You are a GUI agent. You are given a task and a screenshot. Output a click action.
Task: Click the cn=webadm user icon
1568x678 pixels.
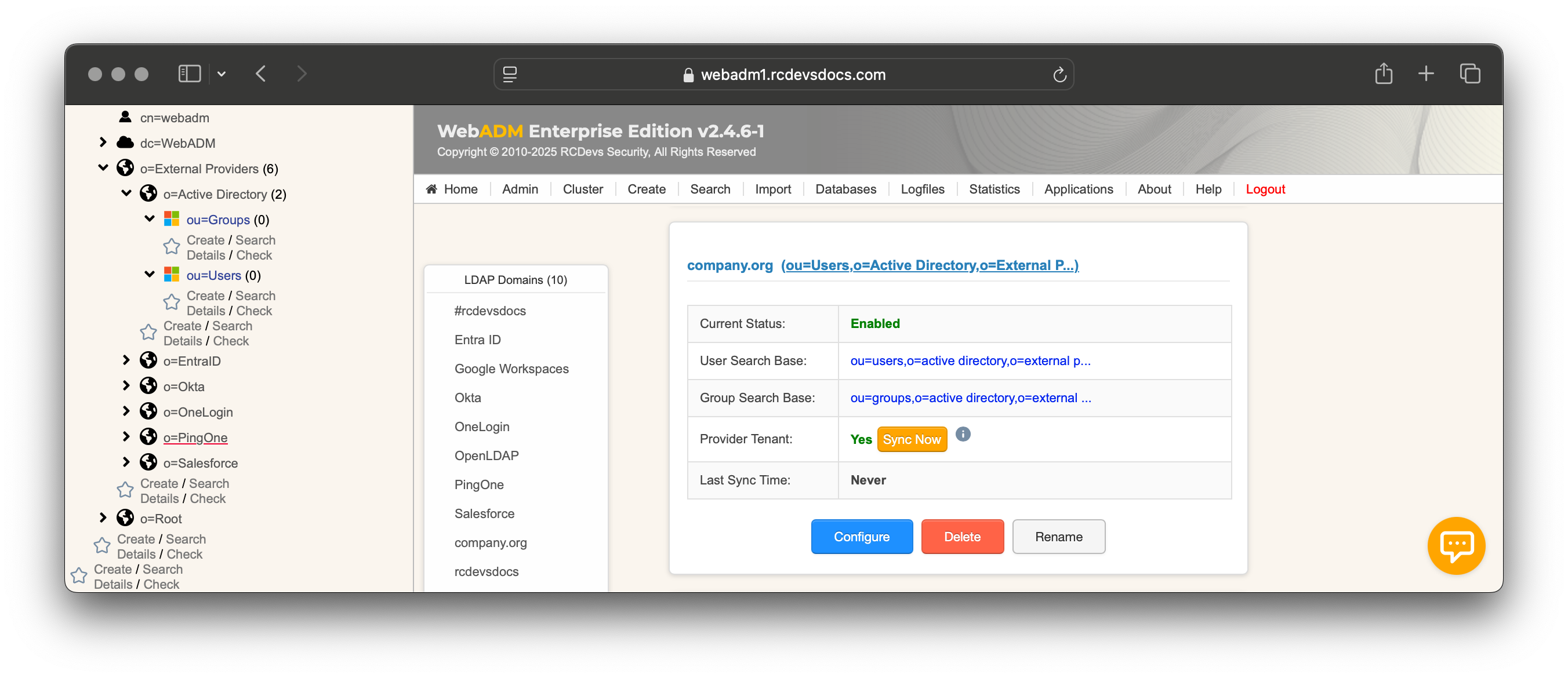pyautogui.click(x=125, y=116)
